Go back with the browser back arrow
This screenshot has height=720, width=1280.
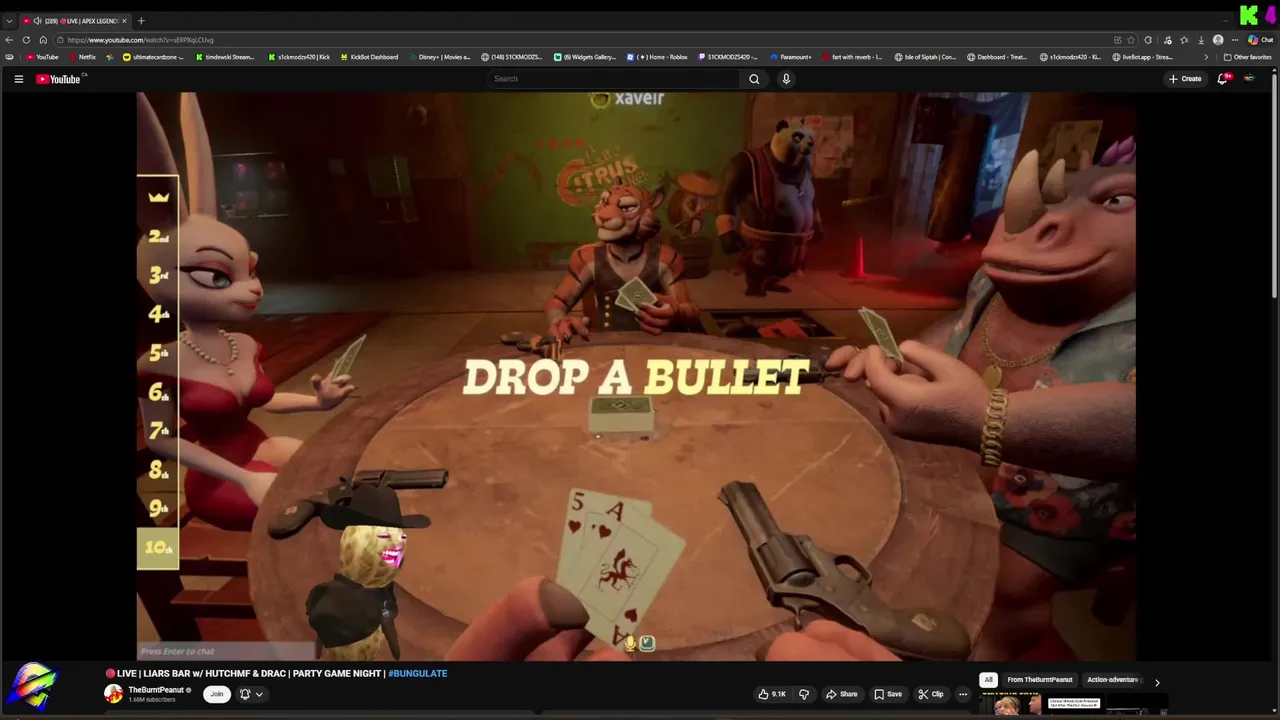11,40
